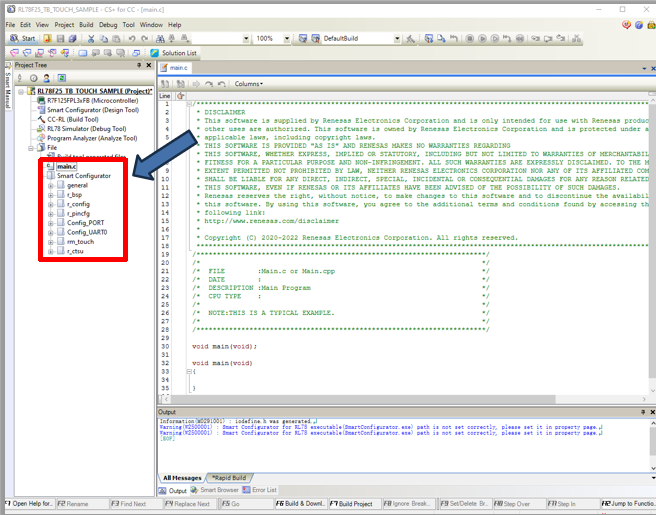Screen dimensions: 656x515
Task: Click the Disconnect from debug tool icon
Action: (x=577, y=38)
